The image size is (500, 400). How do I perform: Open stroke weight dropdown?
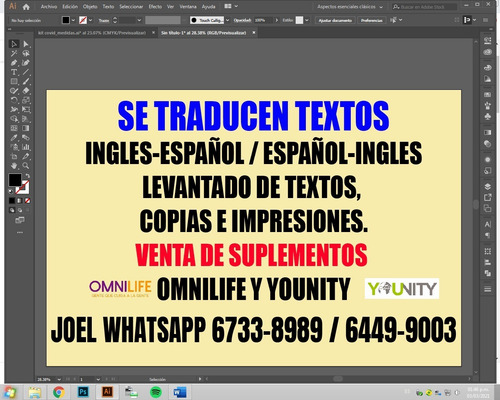pos(139,20)
